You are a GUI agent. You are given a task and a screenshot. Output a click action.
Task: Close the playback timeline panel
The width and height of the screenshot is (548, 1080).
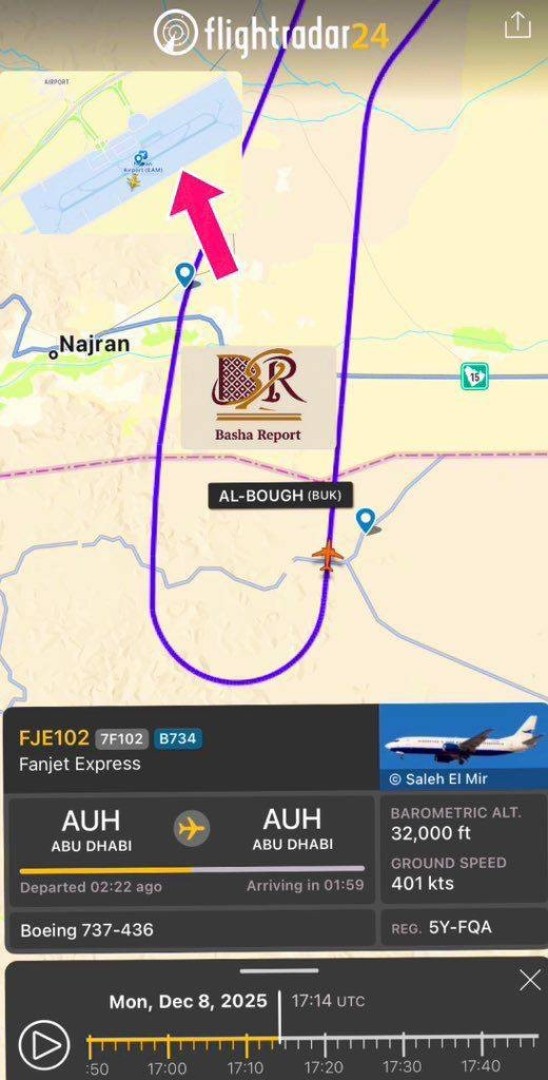(x=529, y=979)
